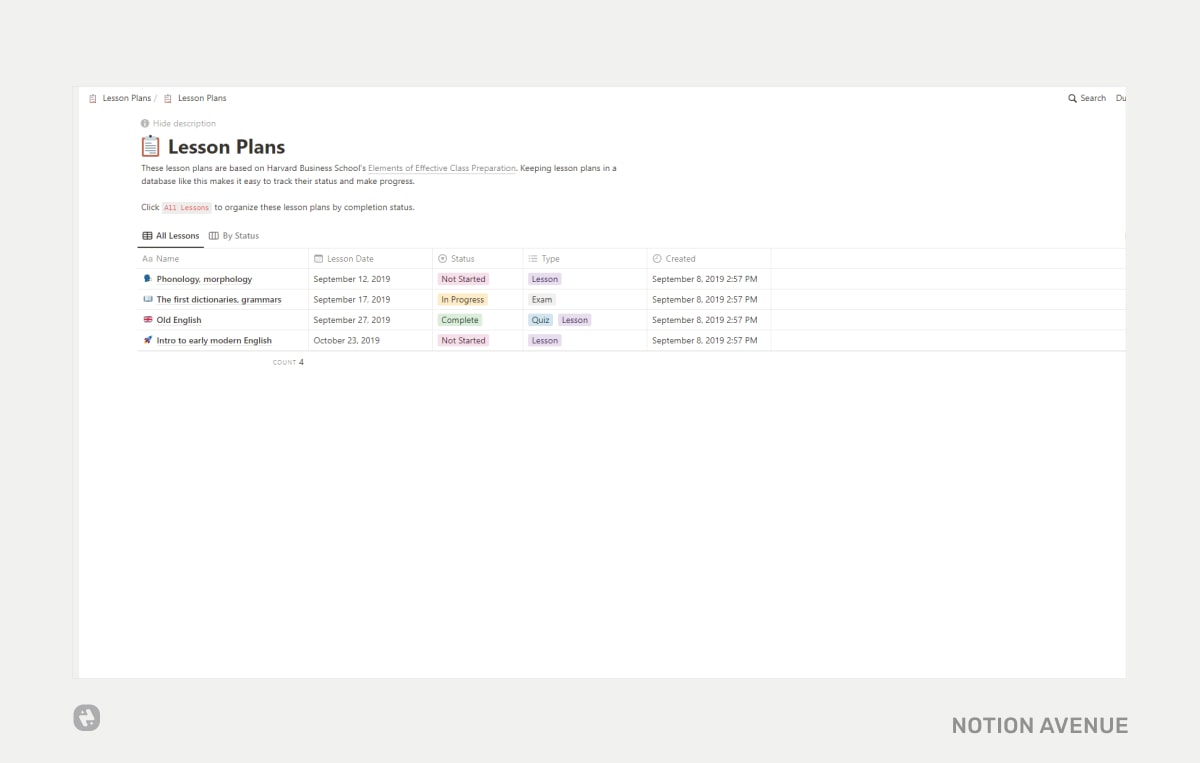Click the clock icon in Created column header
The height and width of the screenshot is (763, 1200).
(x=657, y=259)
